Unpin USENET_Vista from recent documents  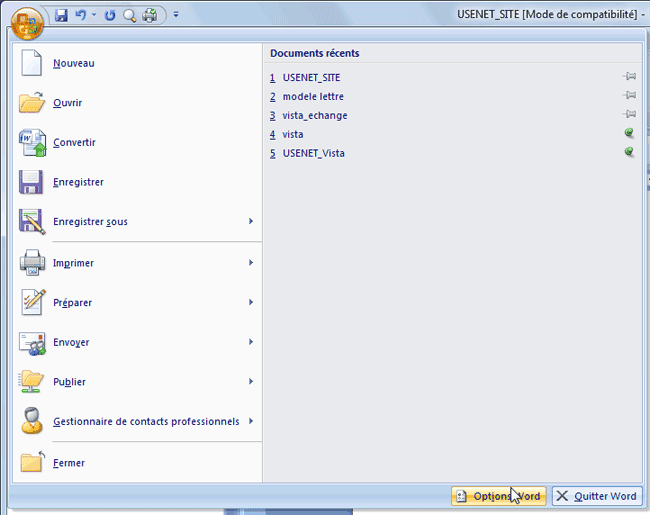(629, 153)
